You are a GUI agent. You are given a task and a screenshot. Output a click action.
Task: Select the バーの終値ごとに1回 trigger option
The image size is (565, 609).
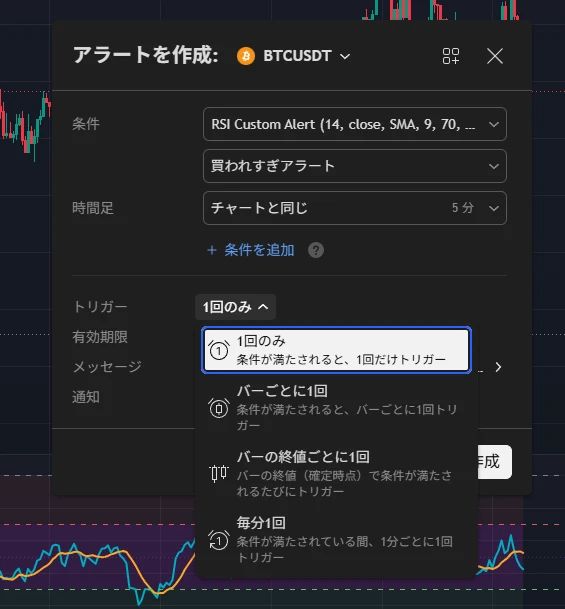click(337, 474)
